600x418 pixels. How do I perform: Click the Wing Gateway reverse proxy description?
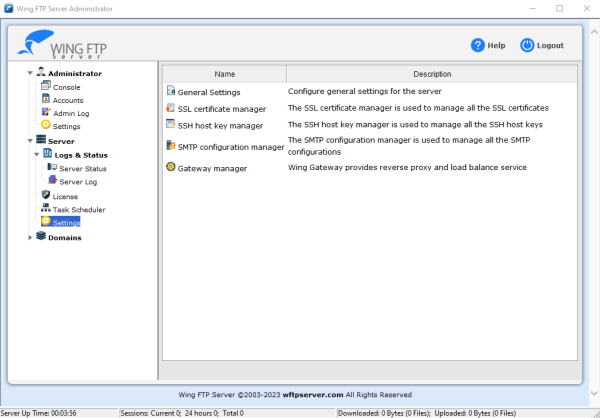407,167
